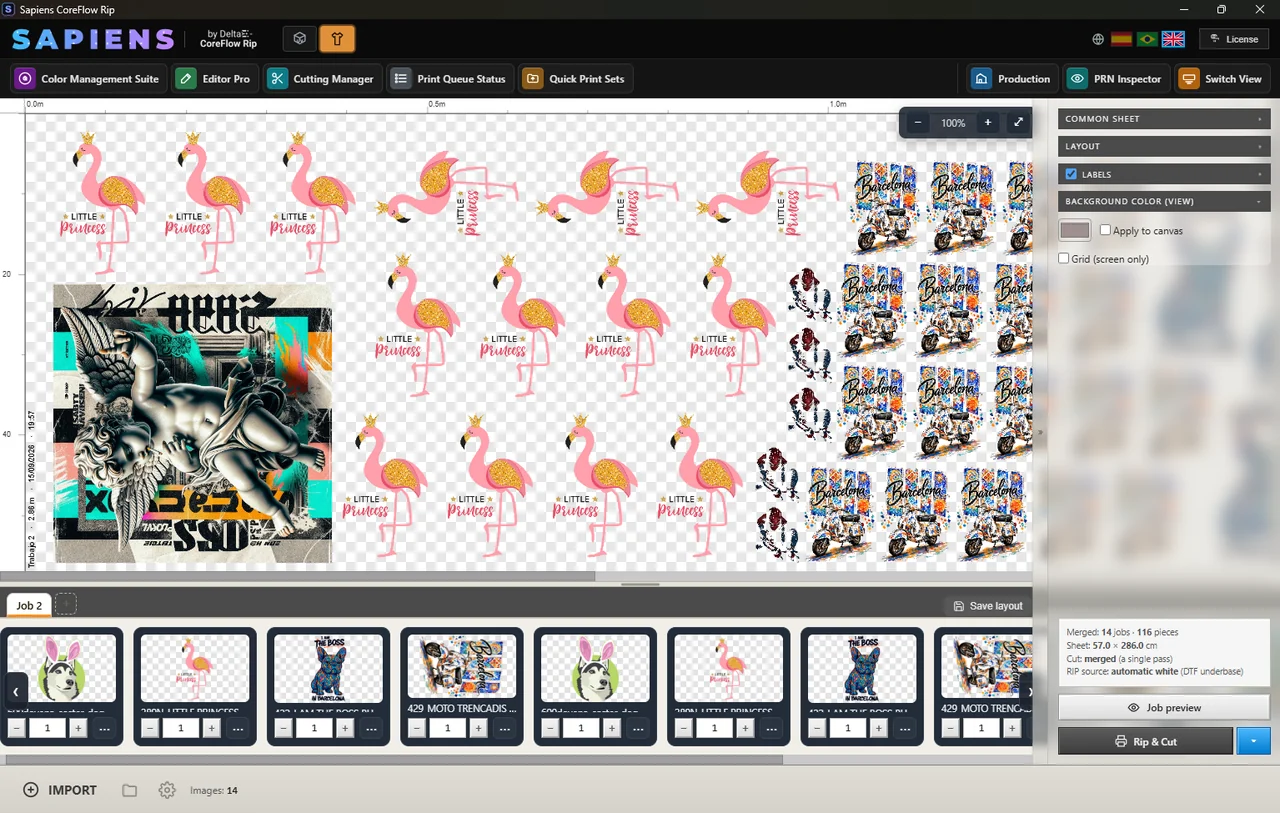Turn on Grid (screen only)
The image size is (1280, 813).
tap(1064, 258)
